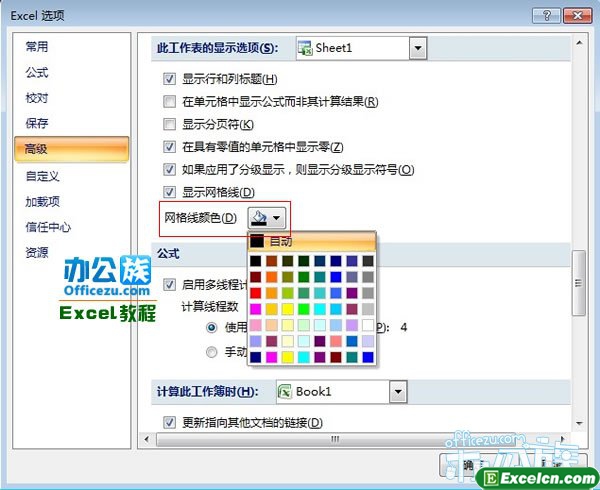Toggle 在具有零值的单元格中显示零(Z)
Viewport: 600px width, 490px height.
click(x=170, y=147)
